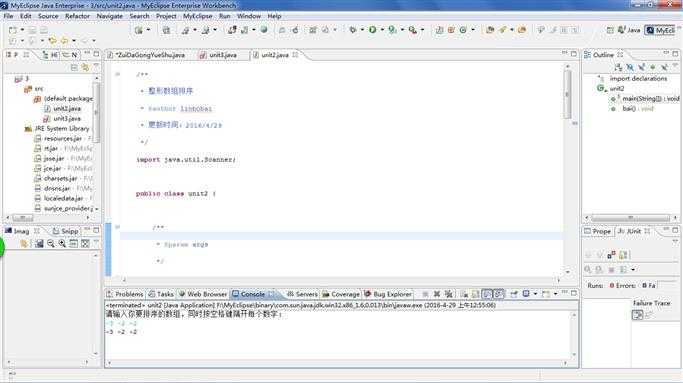This screenshot has height=383, width=683.
Task: Switch to the Java perspective
Action: click(x=629, y=30)
